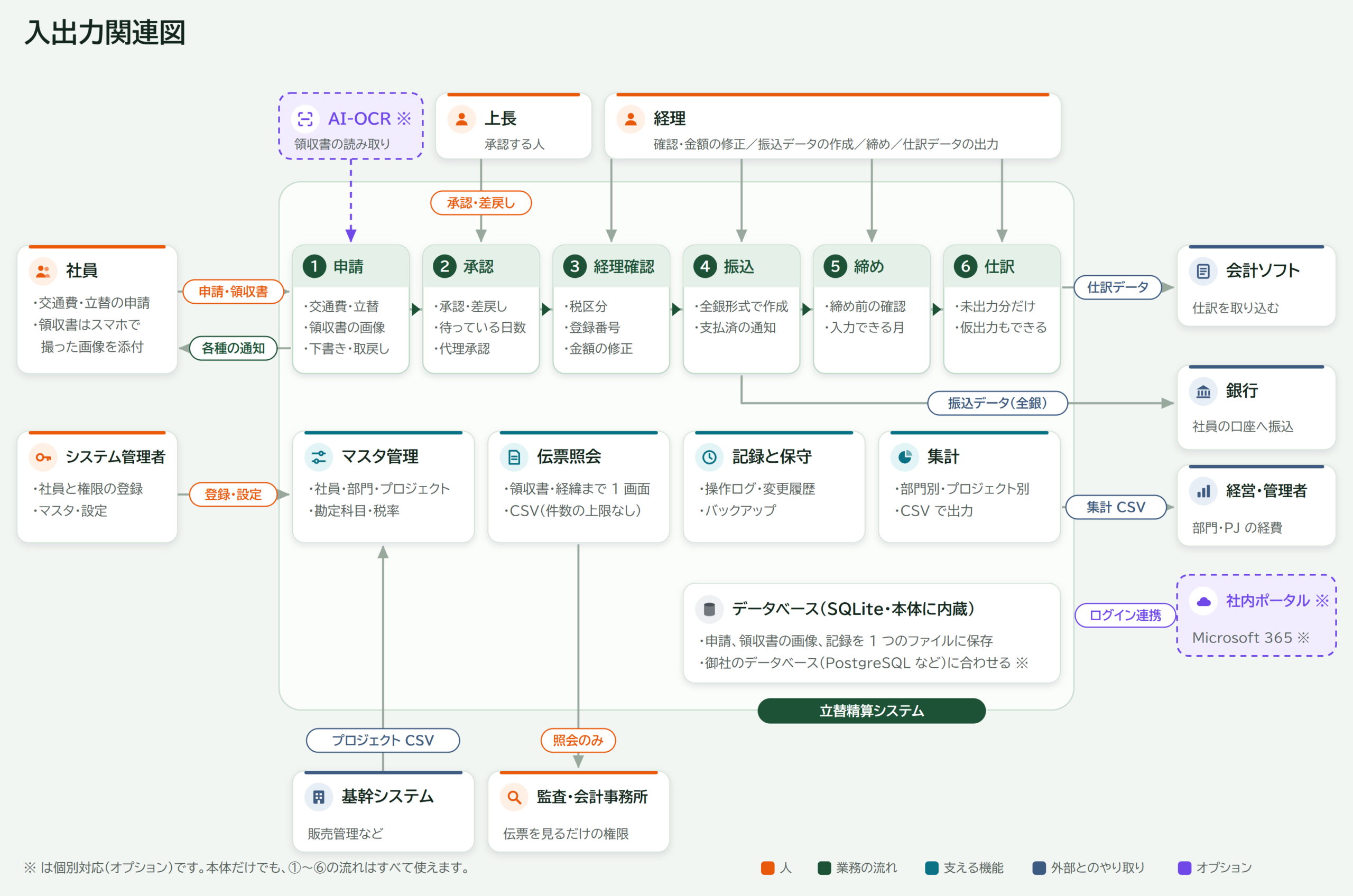1353x896 pixels.
Task: Click the 登録・設定 label pill
Action: tap(233, 494)
